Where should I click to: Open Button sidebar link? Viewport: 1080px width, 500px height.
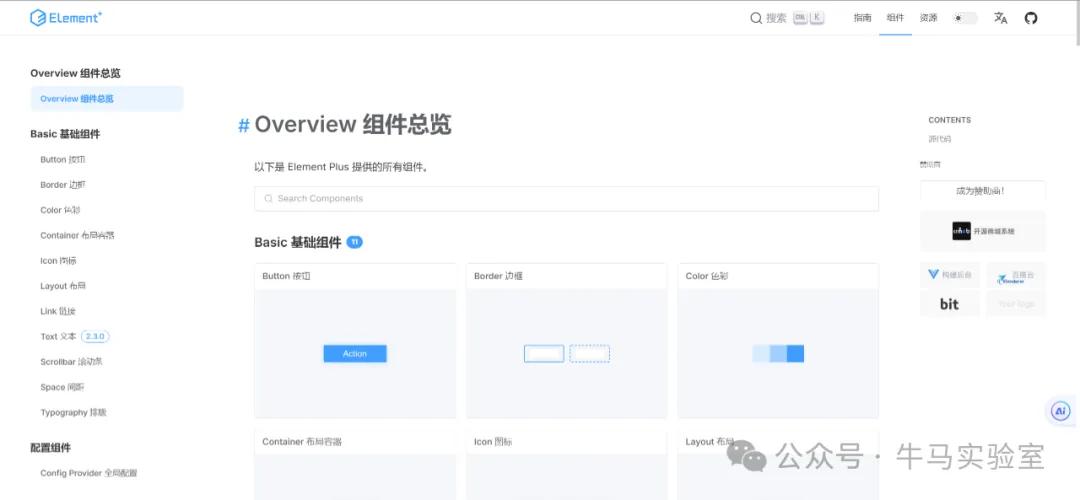click(x=63, y=159)
